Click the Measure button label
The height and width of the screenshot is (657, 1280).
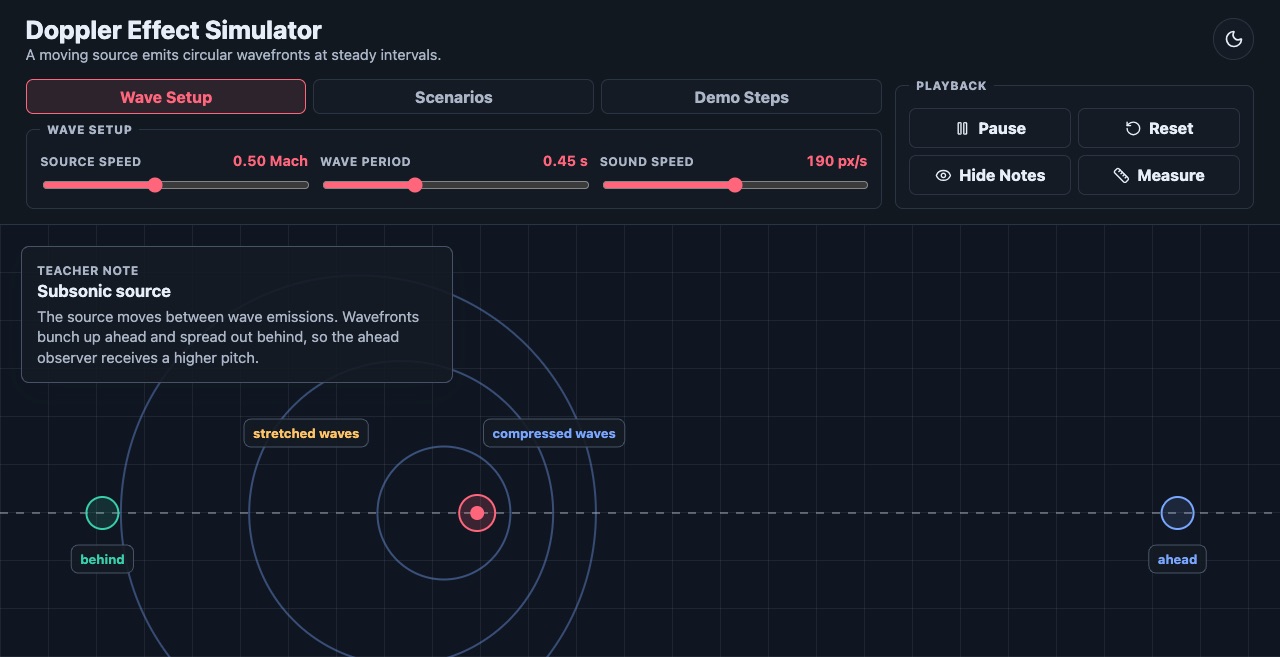1171,175
